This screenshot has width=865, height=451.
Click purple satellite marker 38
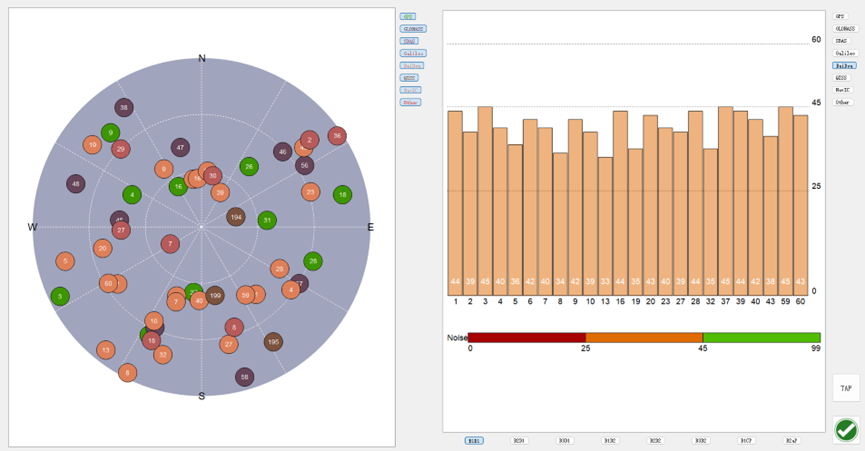[x=124, y=108]
